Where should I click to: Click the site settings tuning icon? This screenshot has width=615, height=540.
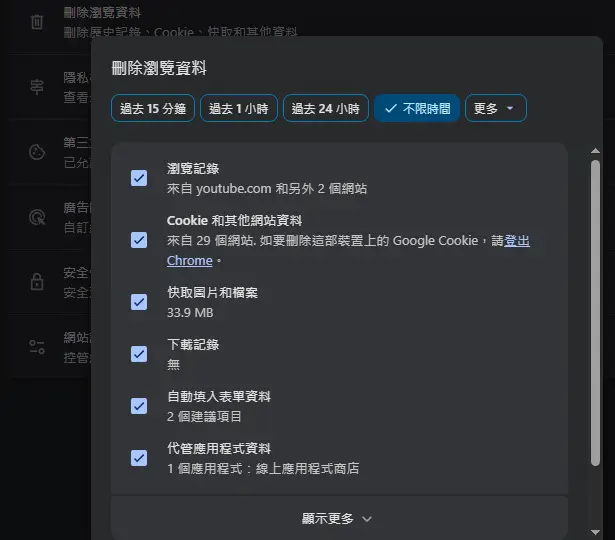(37, 347)
